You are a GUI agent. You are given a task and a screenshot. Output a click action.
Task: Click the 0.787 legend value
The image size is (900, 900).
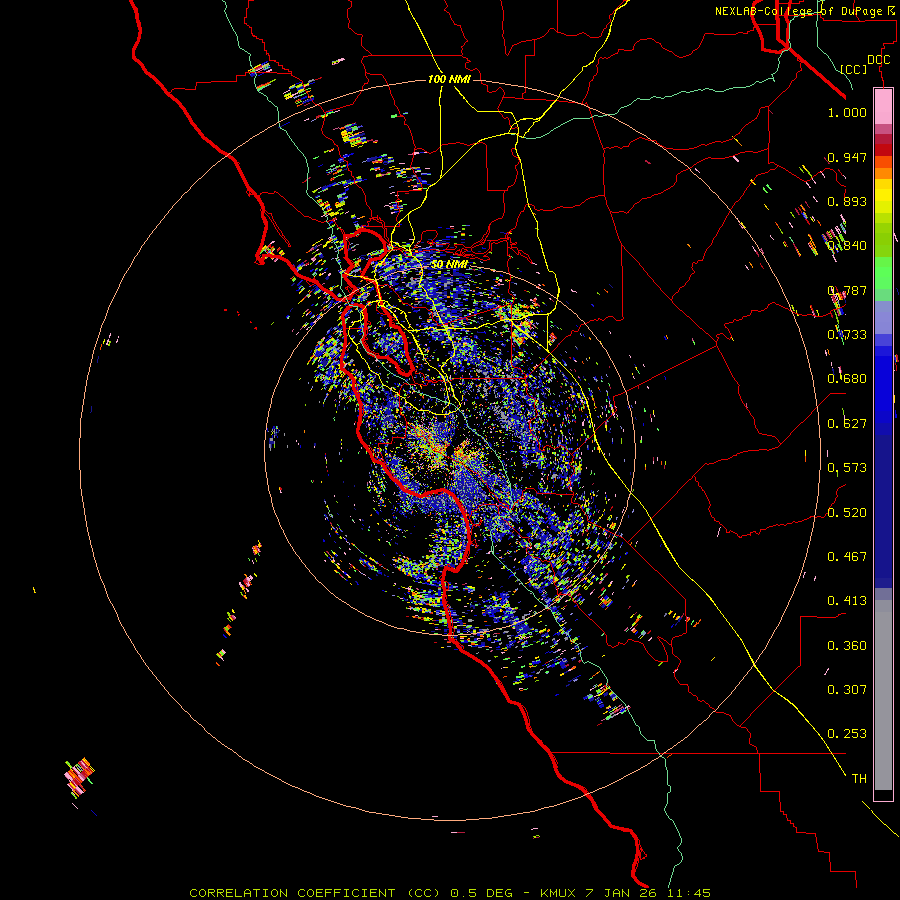[x=847, y=290]
